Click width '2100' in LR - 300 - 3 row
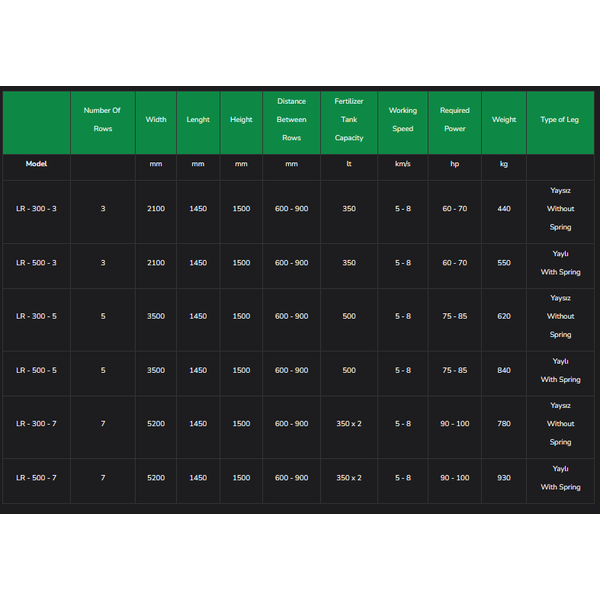 156,209
